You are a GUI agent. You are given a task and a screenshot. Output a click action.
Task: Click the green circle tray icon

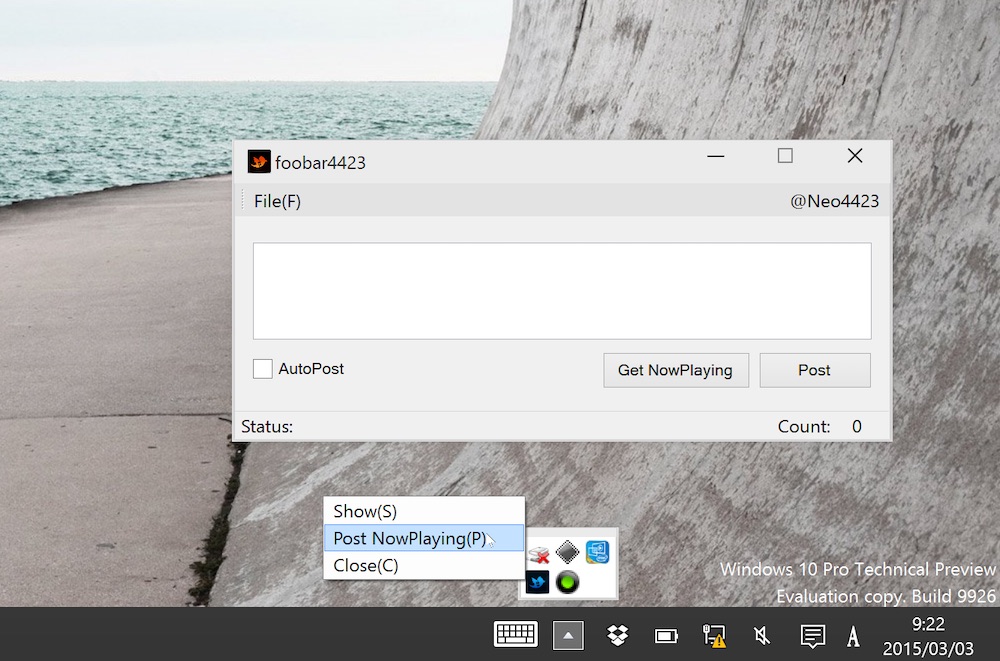pyautogui.click(x=568, y=581)
